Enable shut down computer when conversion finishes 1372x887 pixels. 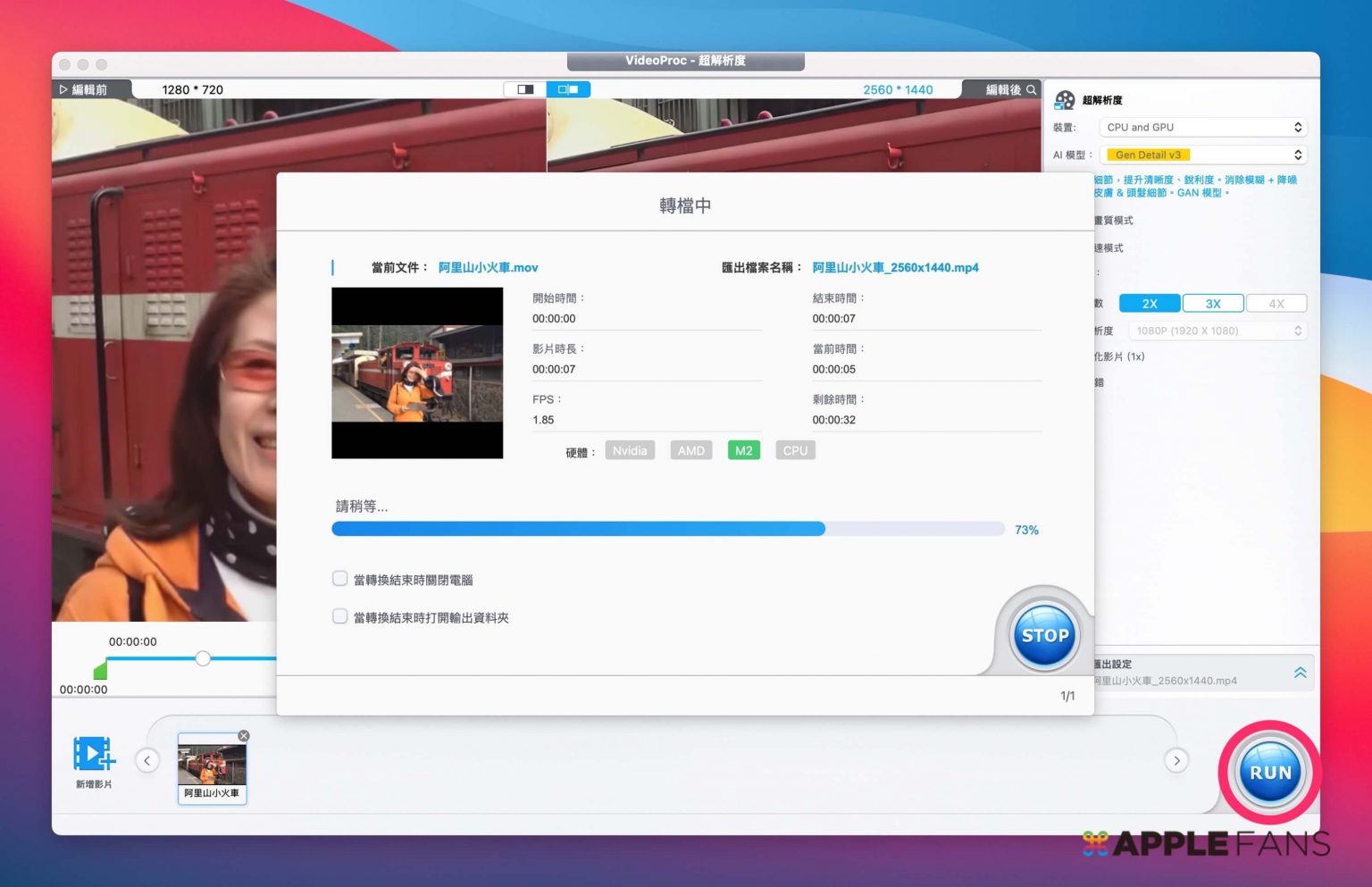click(340, 579)
